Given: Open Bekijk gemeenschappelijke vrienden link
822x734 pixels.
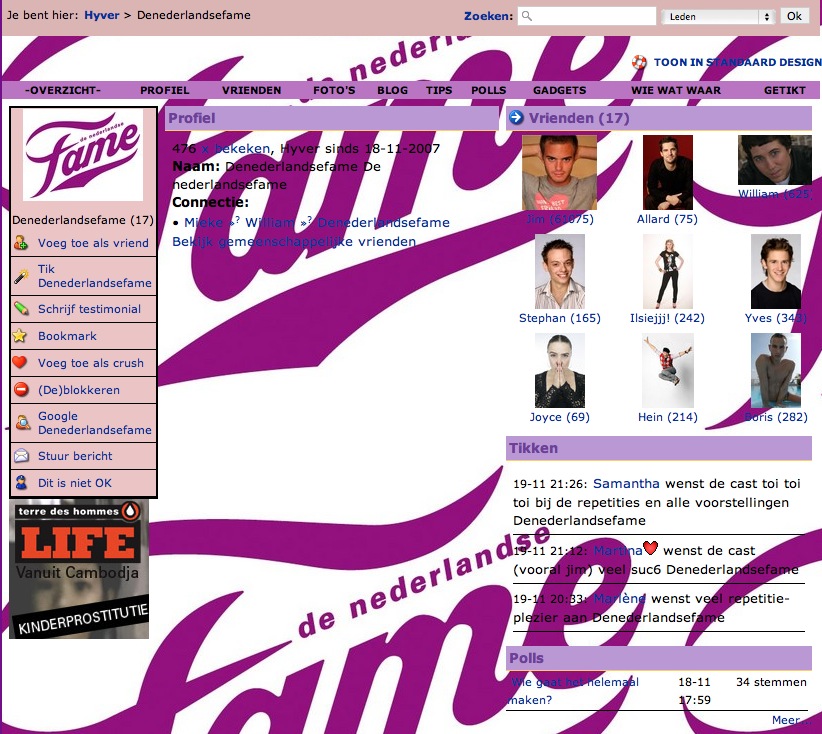Looking at the screenshot, I should (x=294, y=242).
